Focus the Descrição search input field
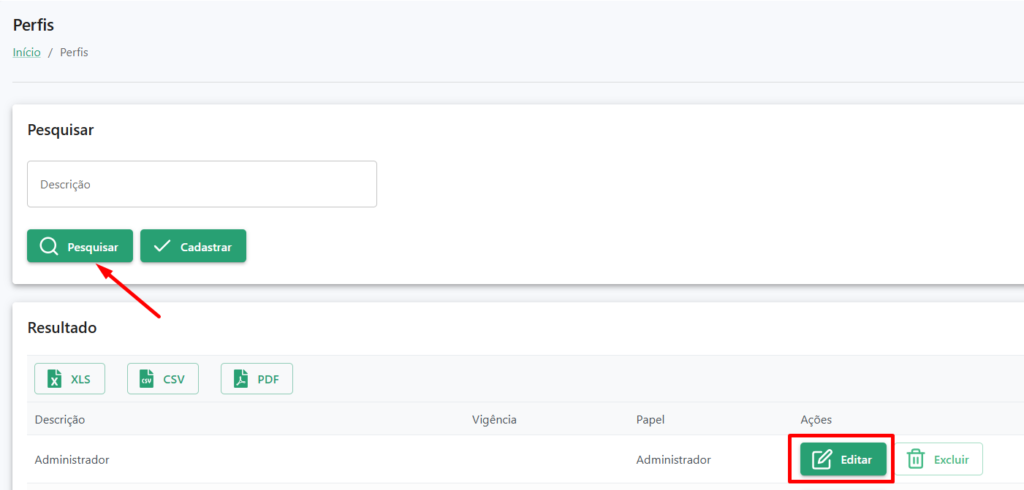Viewport: 1024px width, 490px height. point(202,184)
